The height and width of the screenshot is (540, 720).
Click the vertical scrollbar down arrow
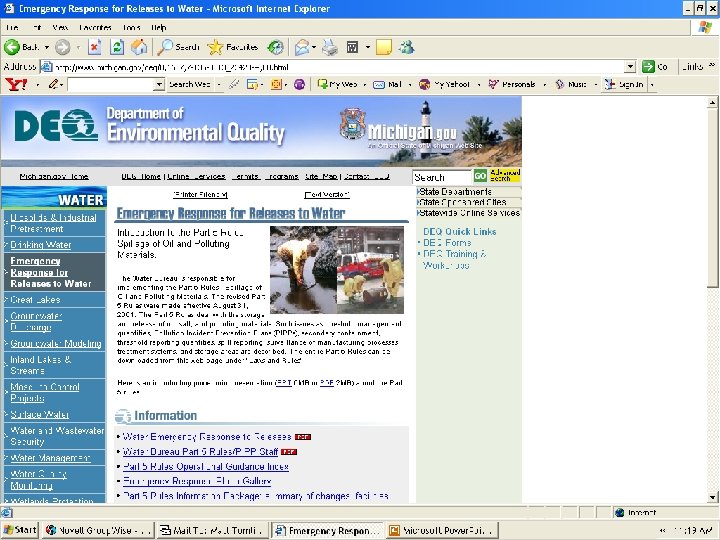[x=712, y=497]
